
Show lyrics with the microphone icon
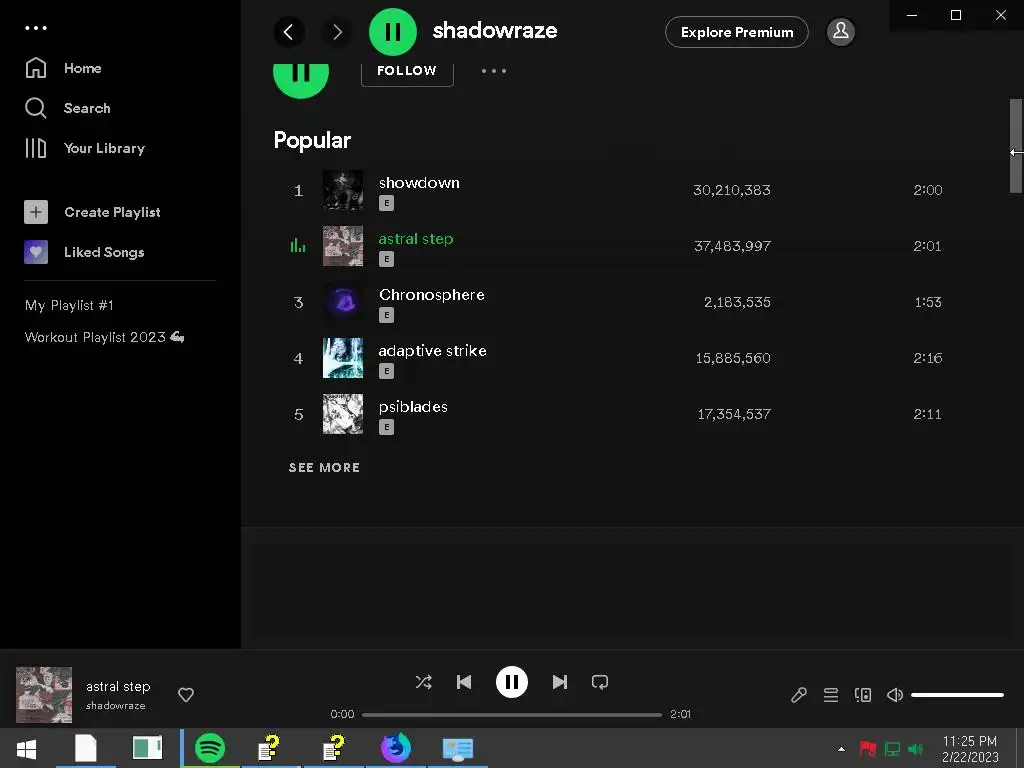pos(799,695)
